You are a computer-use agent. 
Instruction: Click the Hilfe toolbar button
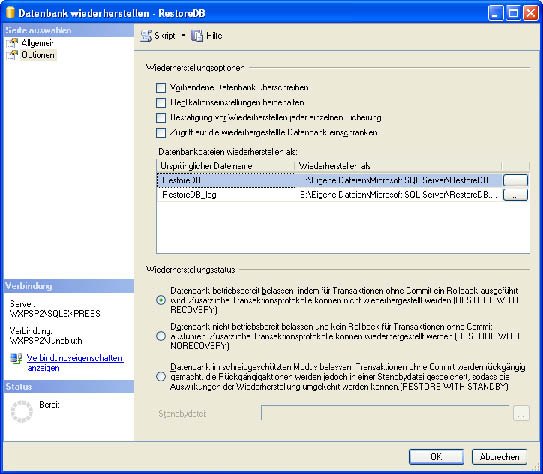tap(207, 36)
